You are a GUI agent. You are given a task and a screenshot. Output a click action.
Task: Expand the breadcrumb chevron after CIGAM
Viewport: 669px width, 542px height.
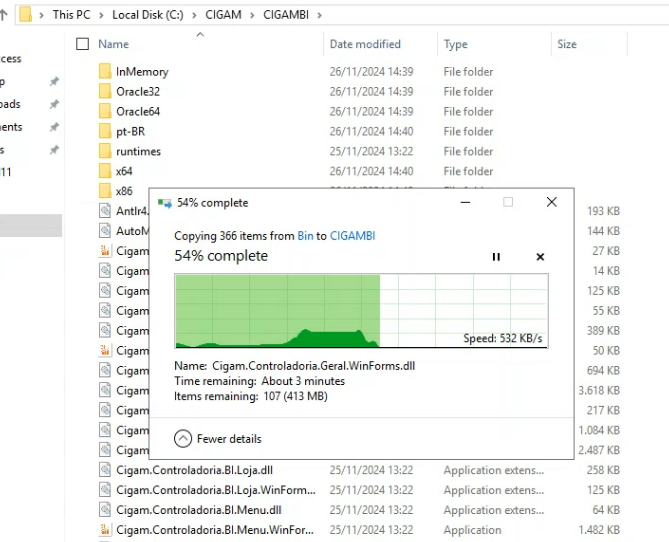pos(253,15)
